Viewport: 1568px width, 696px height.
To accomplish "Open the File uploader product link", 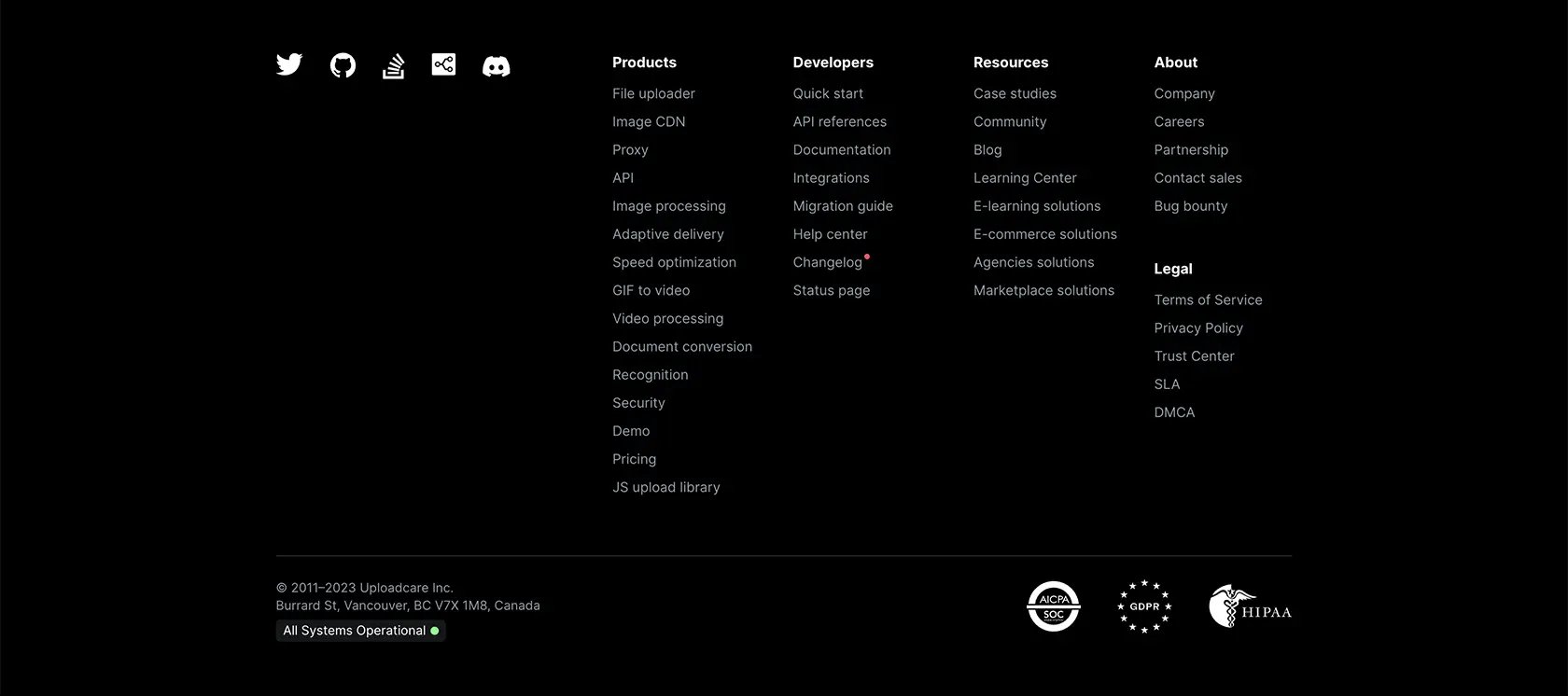I will click(653, 93).
